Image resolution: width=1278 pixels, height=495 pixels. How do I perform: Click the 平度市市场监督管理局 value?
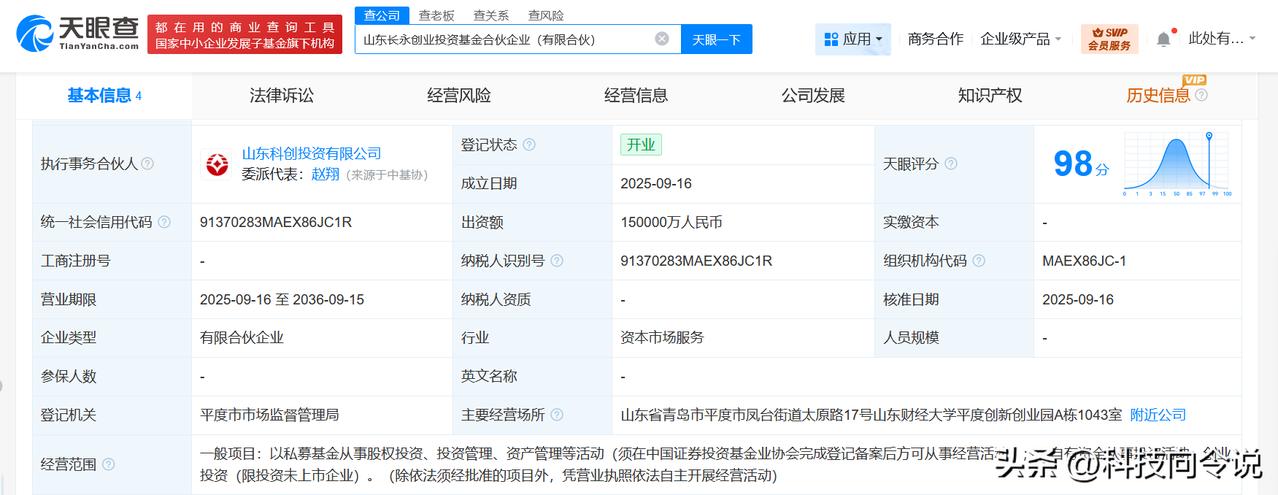[x=270, y=415]
